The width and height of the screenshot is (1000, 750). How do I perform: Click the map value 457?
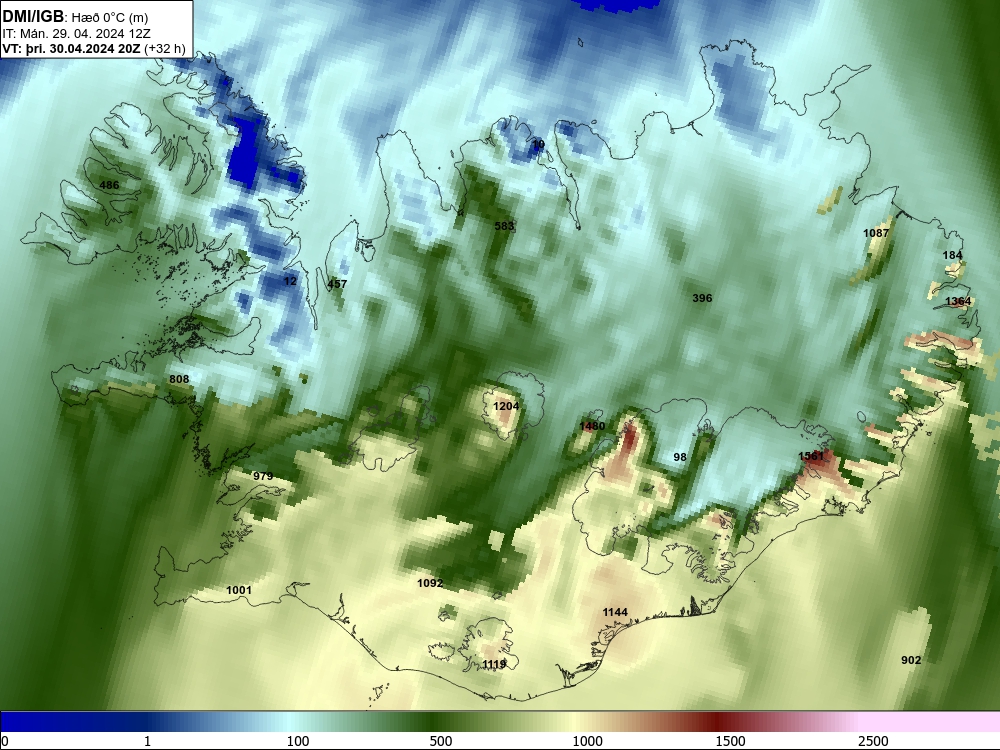[337, 284]
